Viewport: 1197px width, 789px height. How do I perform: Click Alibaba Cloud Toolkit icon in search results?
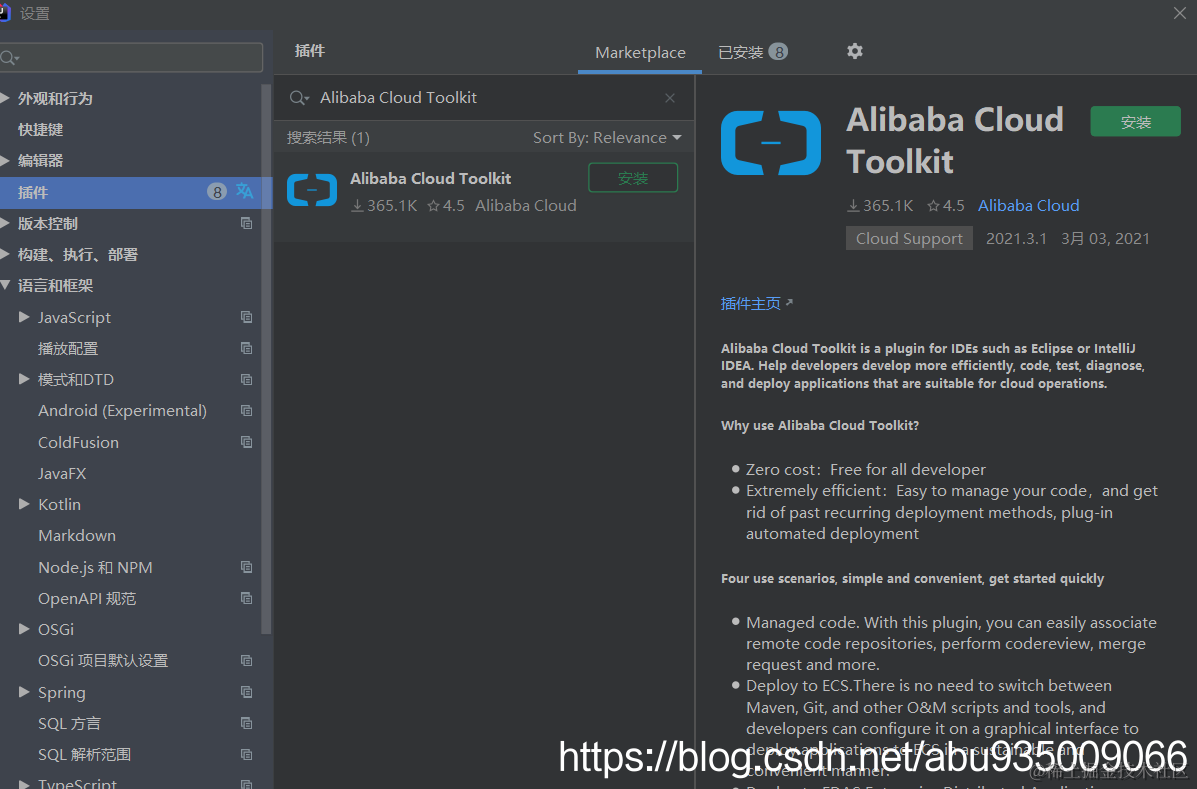pos(311,190)
